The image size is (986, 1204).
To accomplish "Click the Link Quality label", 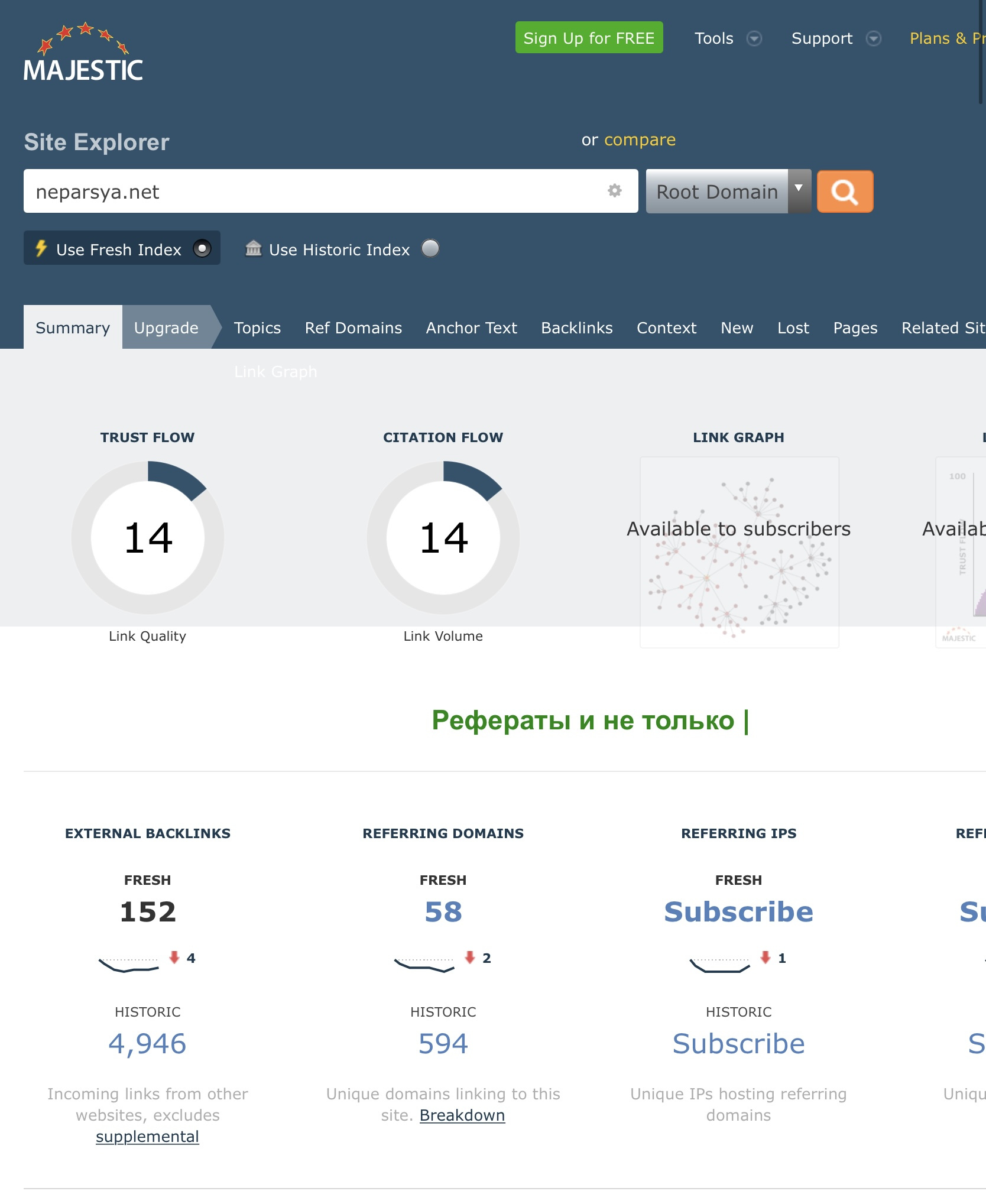I will [x=147, y=636].
